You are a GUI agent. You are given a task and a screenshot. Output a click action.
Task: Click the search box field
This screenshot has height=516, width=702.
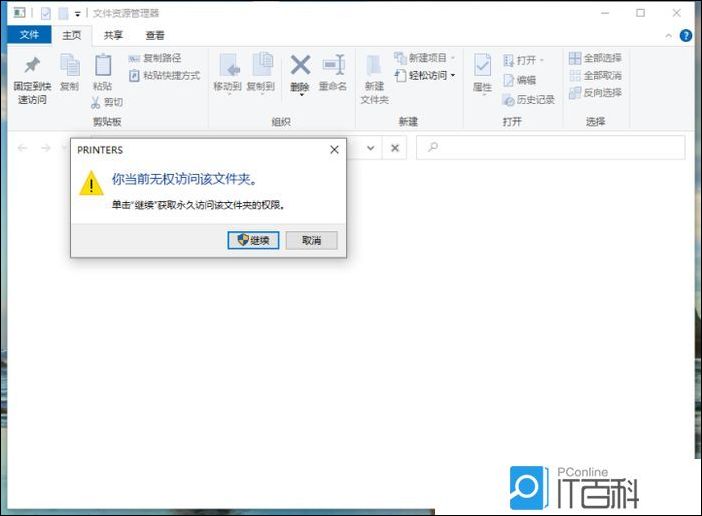tap(551, 147)
